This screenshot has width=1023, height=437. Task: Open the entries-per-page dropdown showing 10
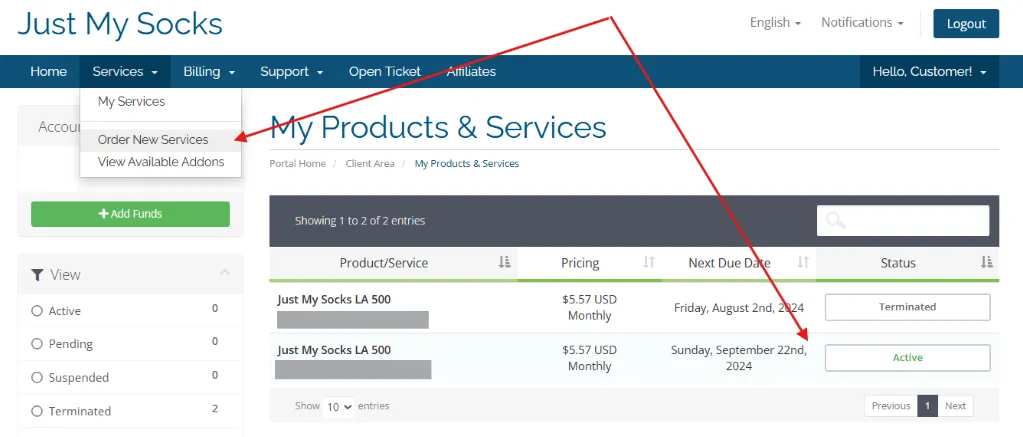(339, 406)
